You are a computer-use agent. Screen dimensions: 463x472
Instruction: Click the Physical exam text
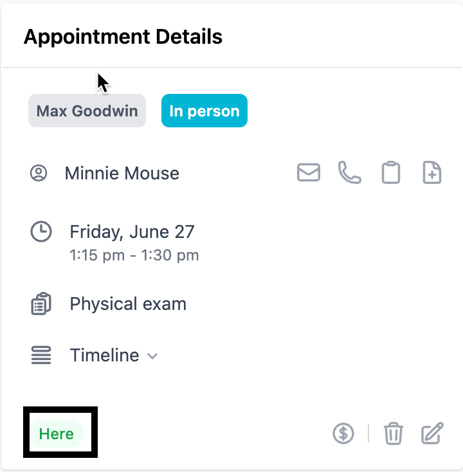coord(128,304)
